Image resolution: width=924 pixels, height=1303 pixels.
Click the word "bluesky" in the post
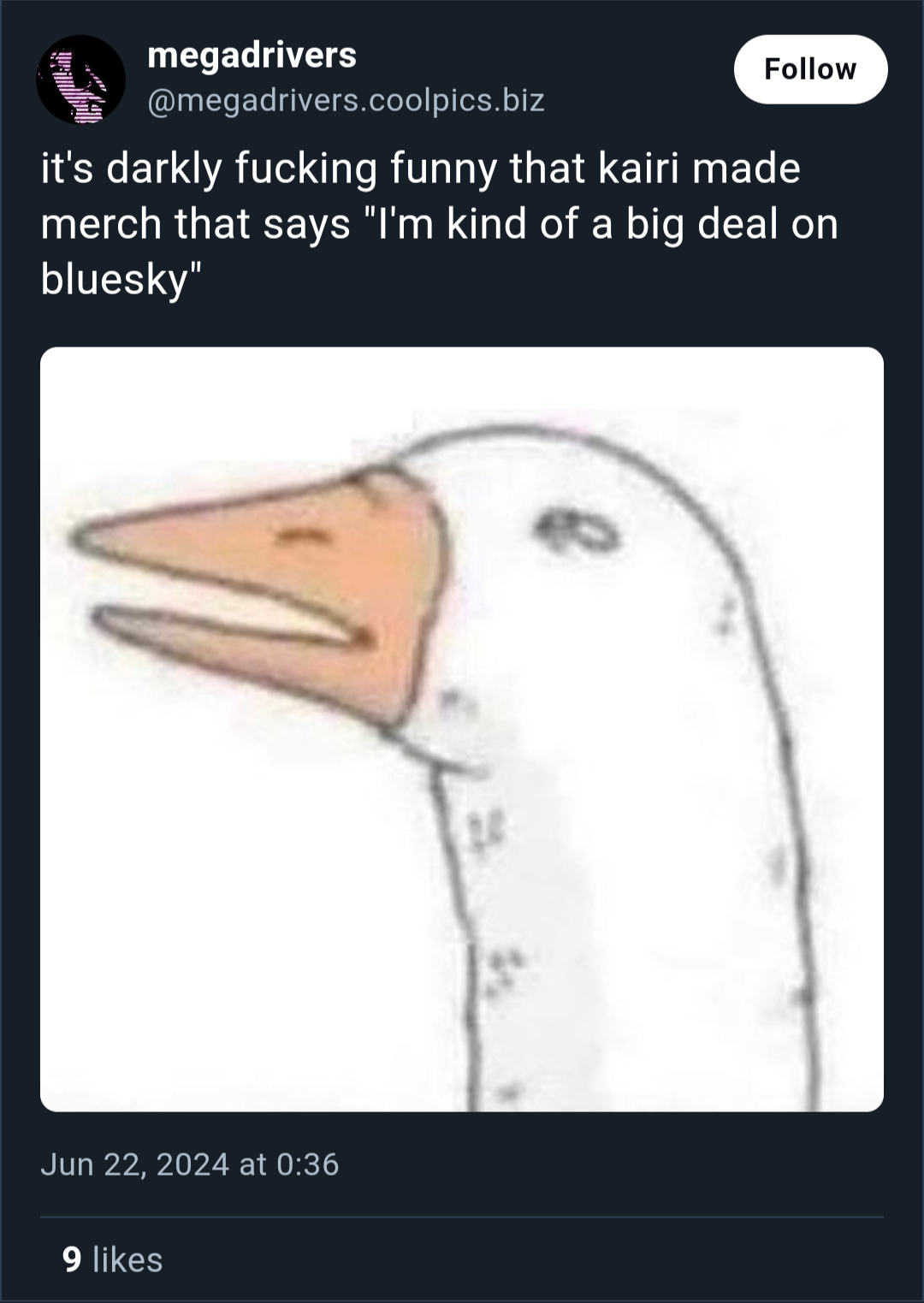[115, 279]
